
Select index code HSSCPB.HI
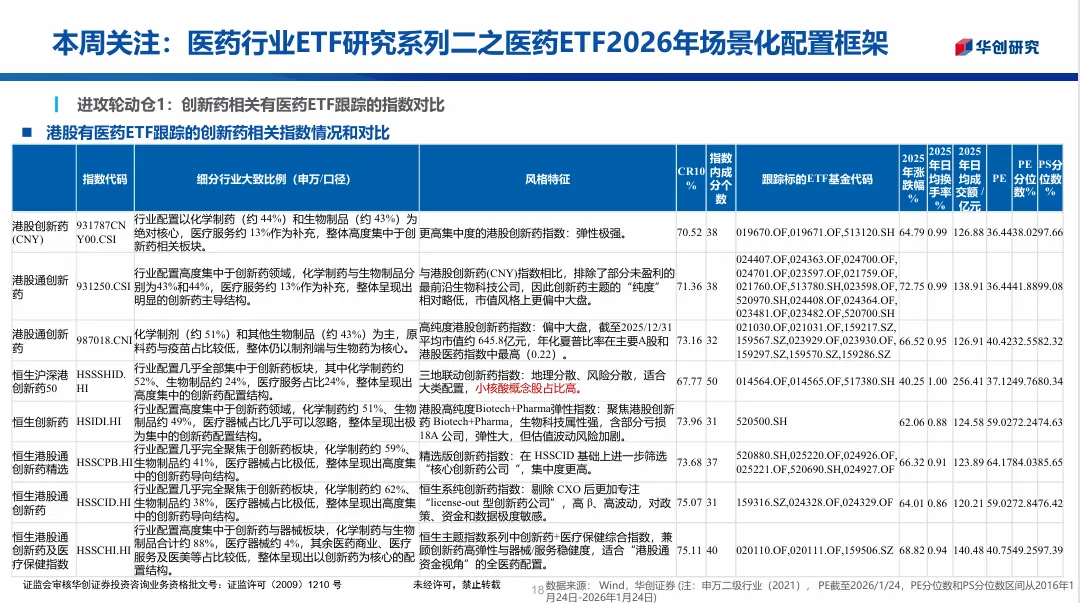[x=104, y=462]
